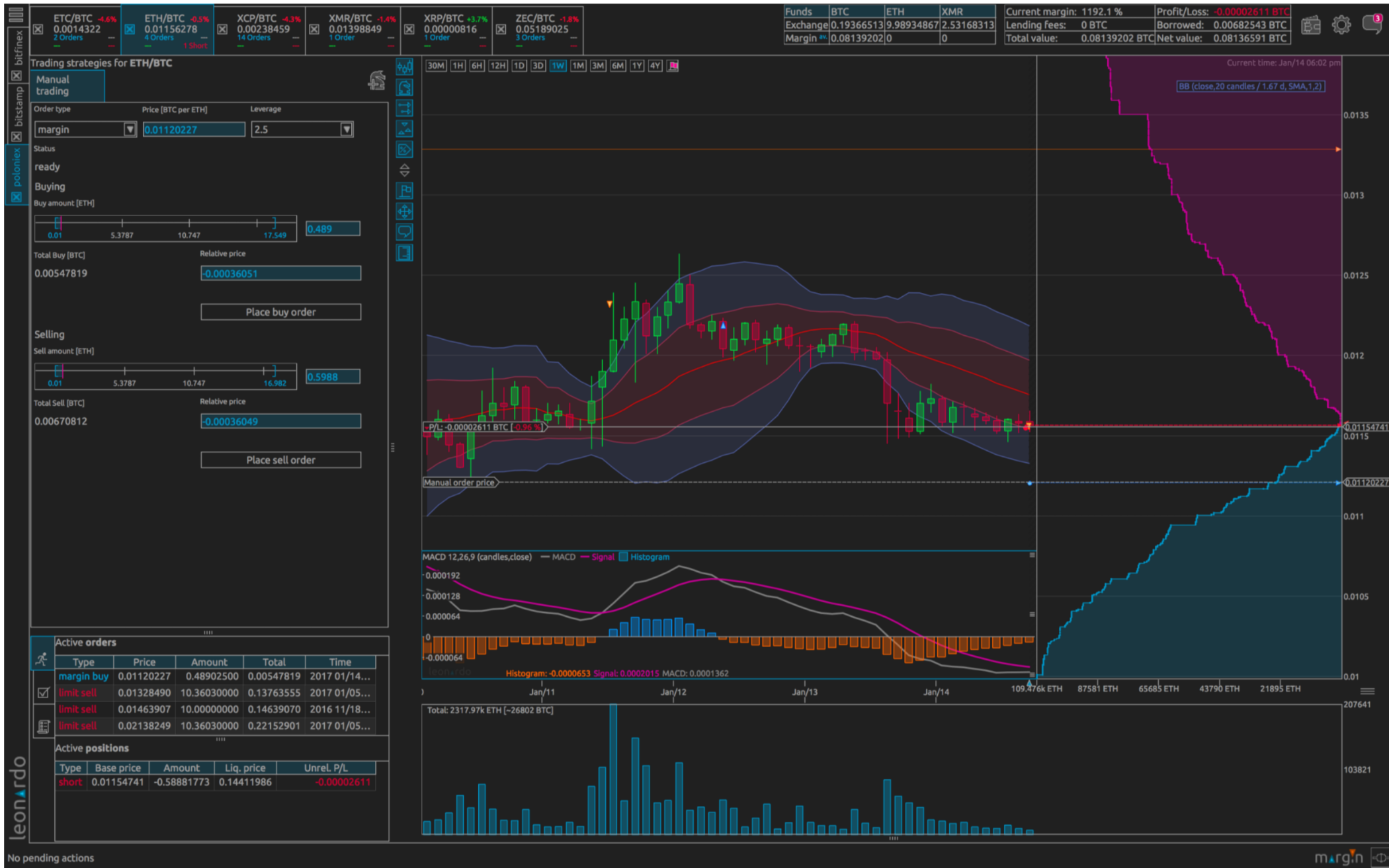Viewport: 1389px width, 868px height.
Task: Add new trading strategy with knight-plus icon
Action: pyautogui.click(x=377, y=81)
